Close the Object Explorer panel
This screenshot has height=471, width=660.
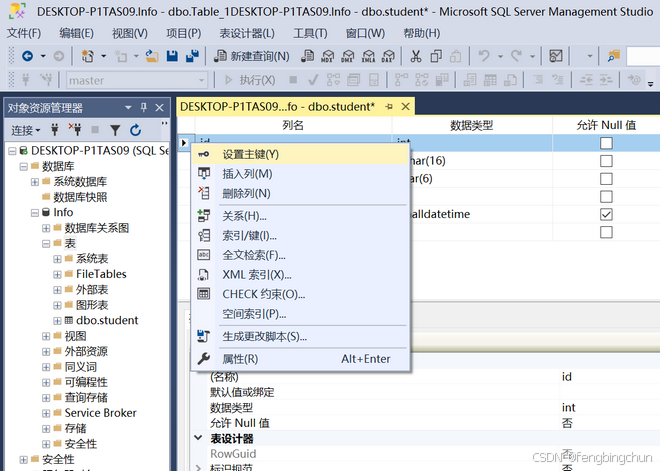pyautogui.click(x=160, y=108)
